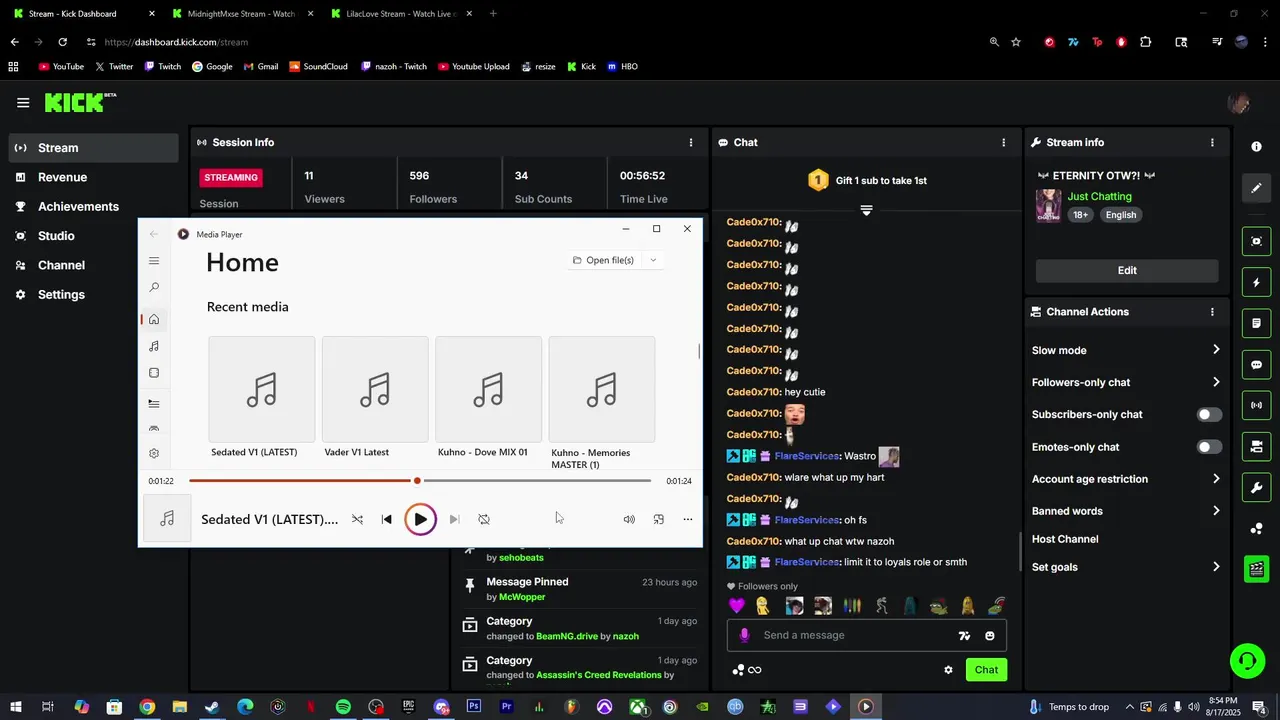Click Open file(s) button in Media Player

(x=603, y=260)
